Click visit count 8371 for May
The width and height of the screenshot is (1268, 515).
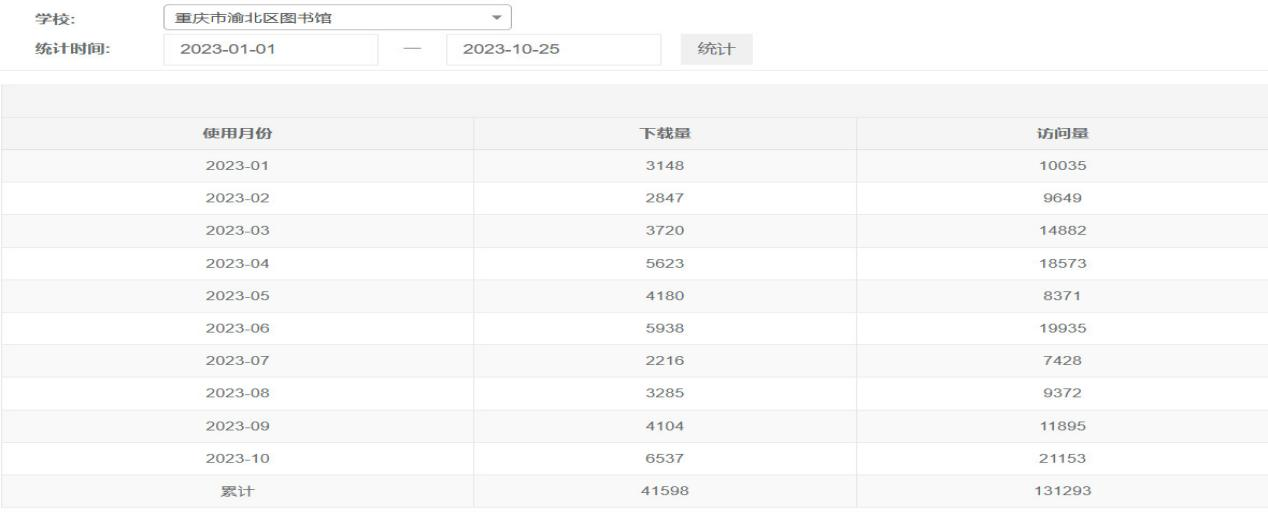1062,296
